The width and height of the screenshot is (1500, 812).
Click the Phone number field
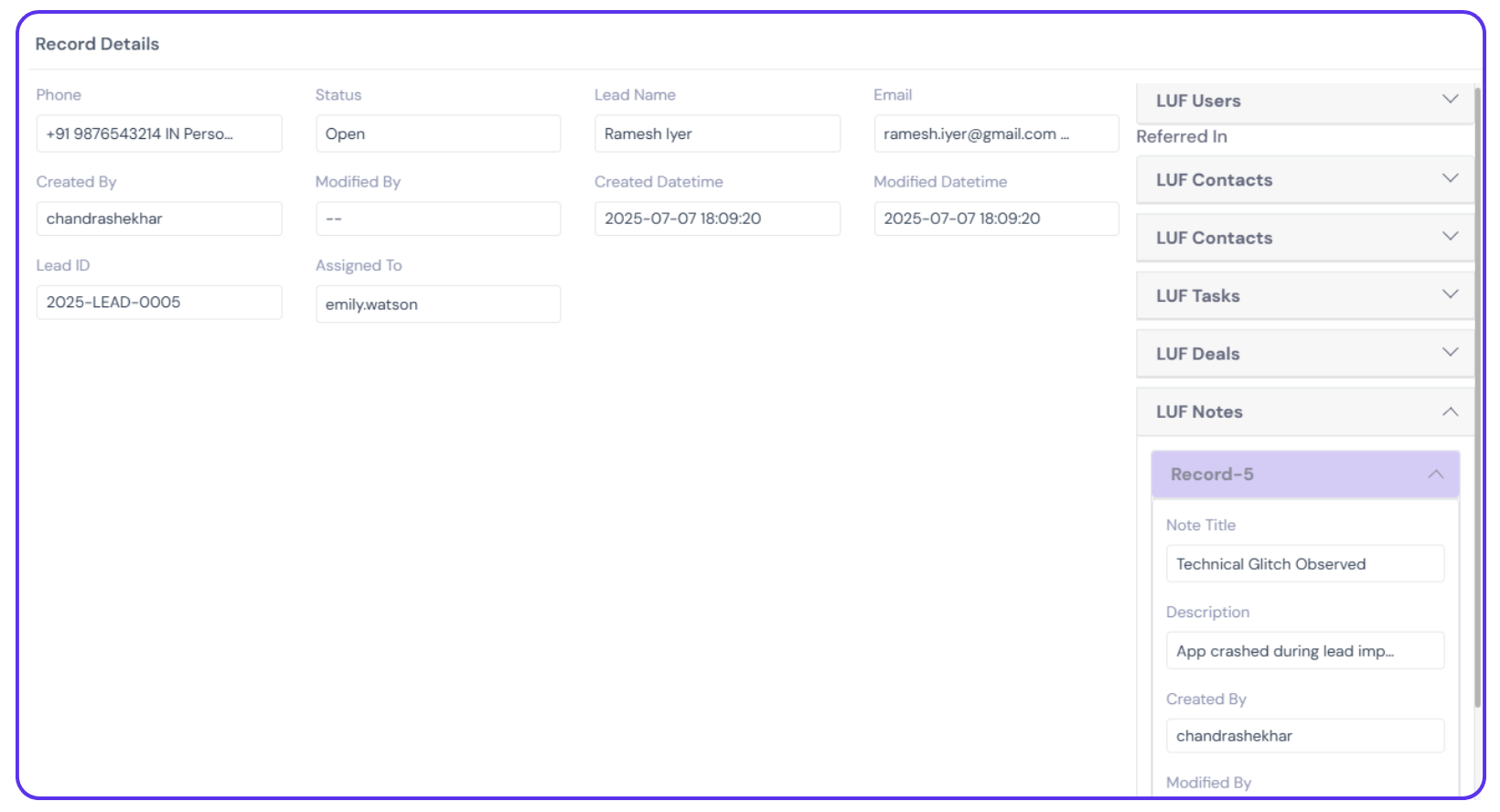pos(158,134)
